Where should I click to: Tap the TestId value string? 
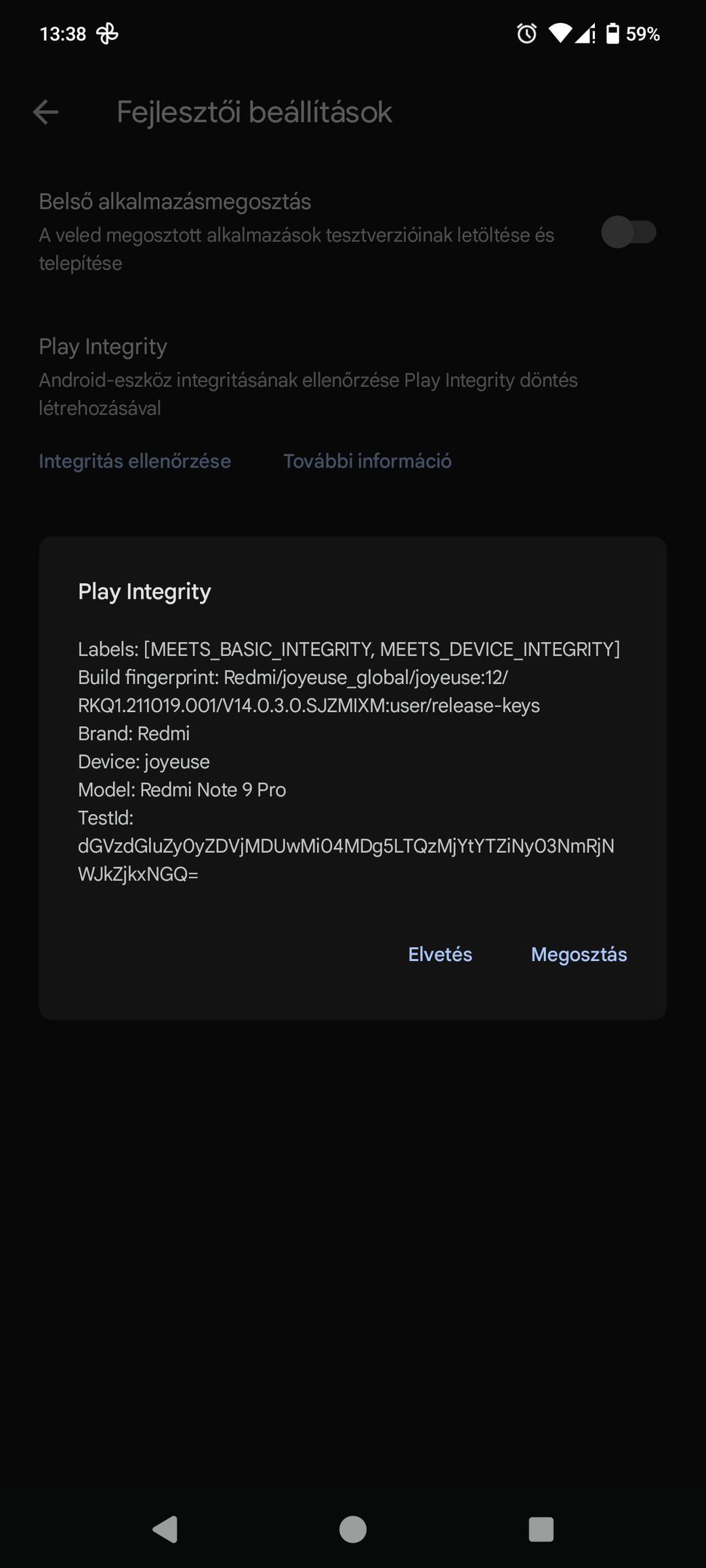pos(346,860)
